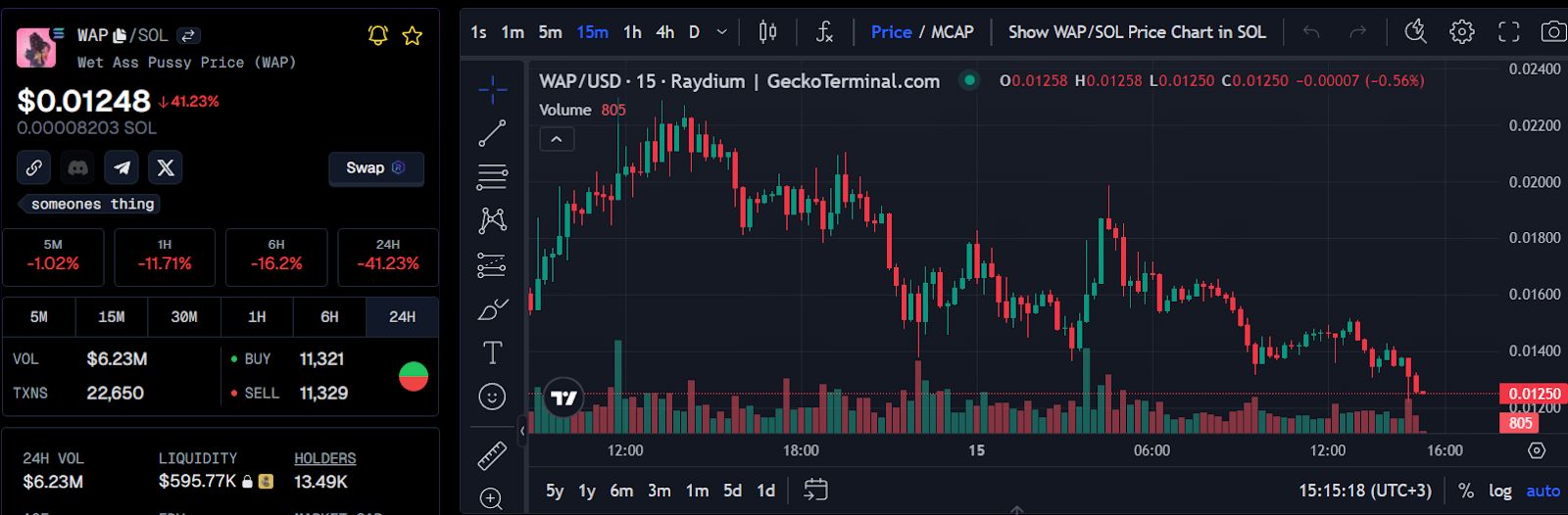1568x515 pixels.
Task: Open the Telegram link icon
Action: point(122,167)
